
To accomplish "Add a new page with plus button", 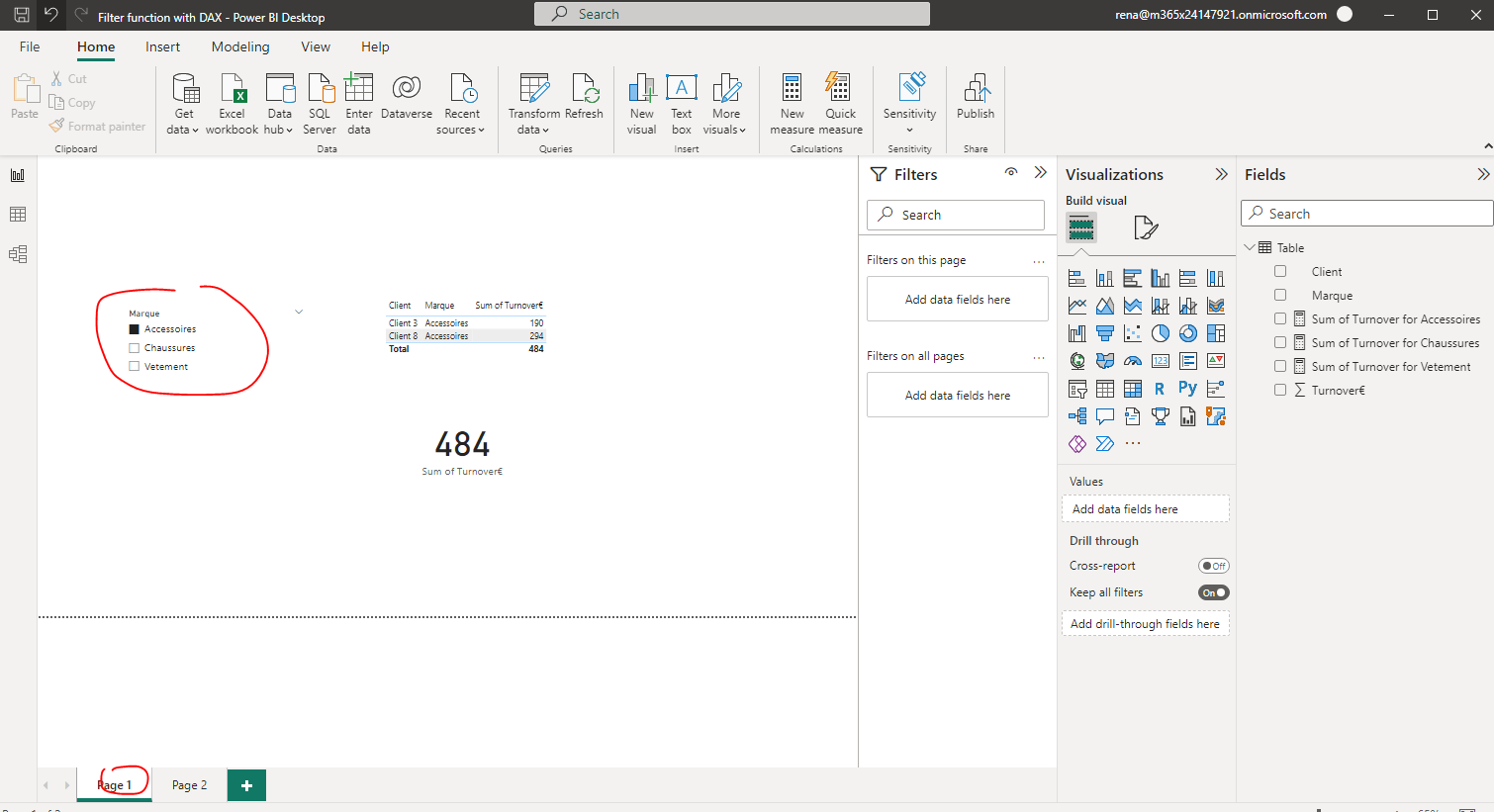I will (x=246, y=785).
